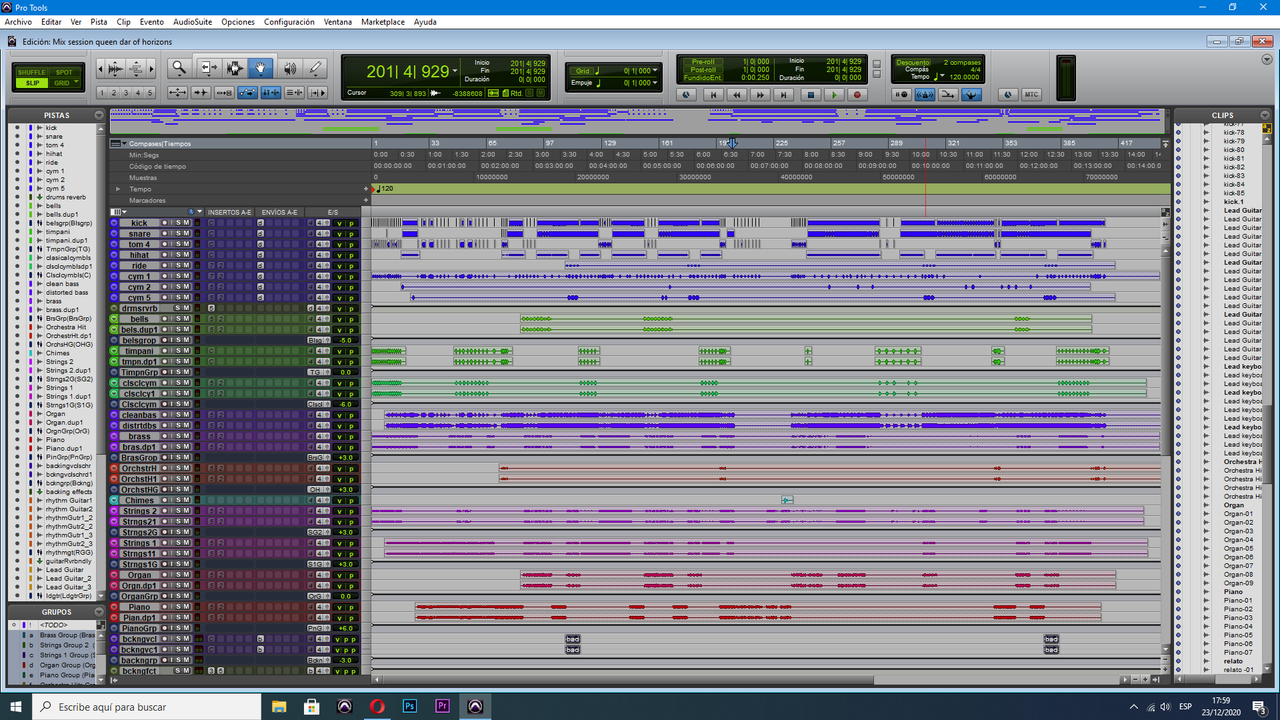The width and height of the screenshot is (1280, 720).
Task: Activate the Grabber hand tool
Action: click(x=261, y=68)
